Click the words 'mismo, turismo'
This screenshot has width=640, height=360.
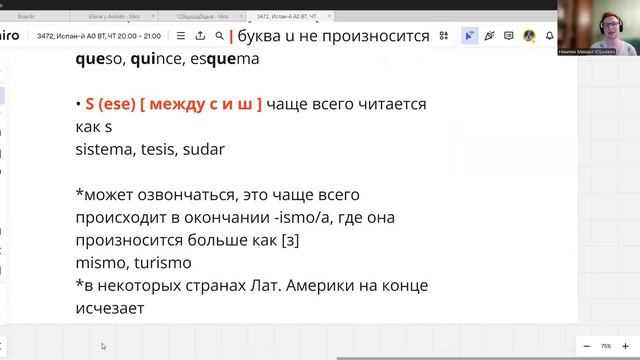click(x=133, y=263)
